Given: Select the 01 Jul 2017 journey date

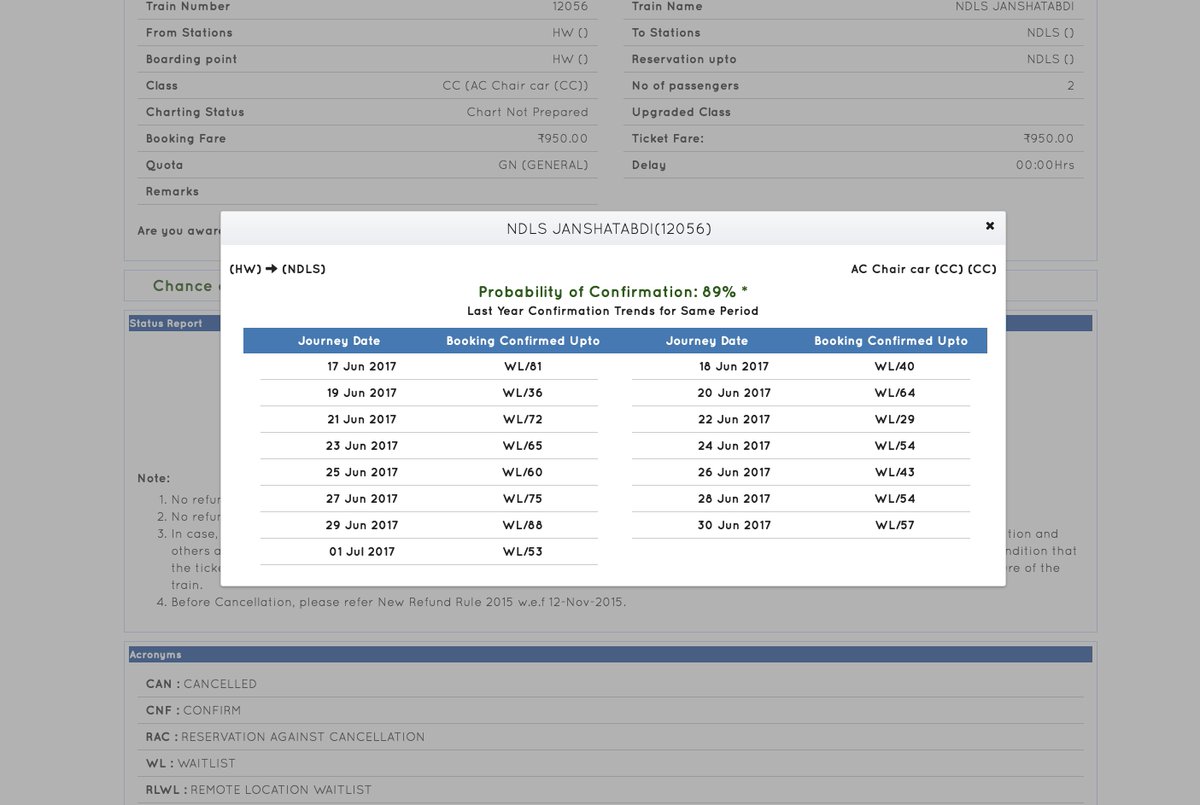Looking at the screenshot, I should 362,552.
